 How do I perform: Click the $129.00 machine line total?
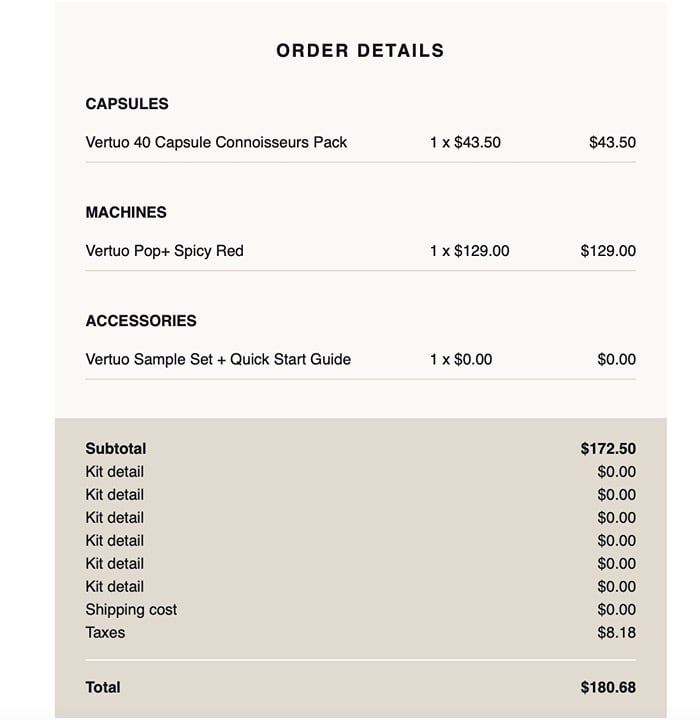click(608, 251)
